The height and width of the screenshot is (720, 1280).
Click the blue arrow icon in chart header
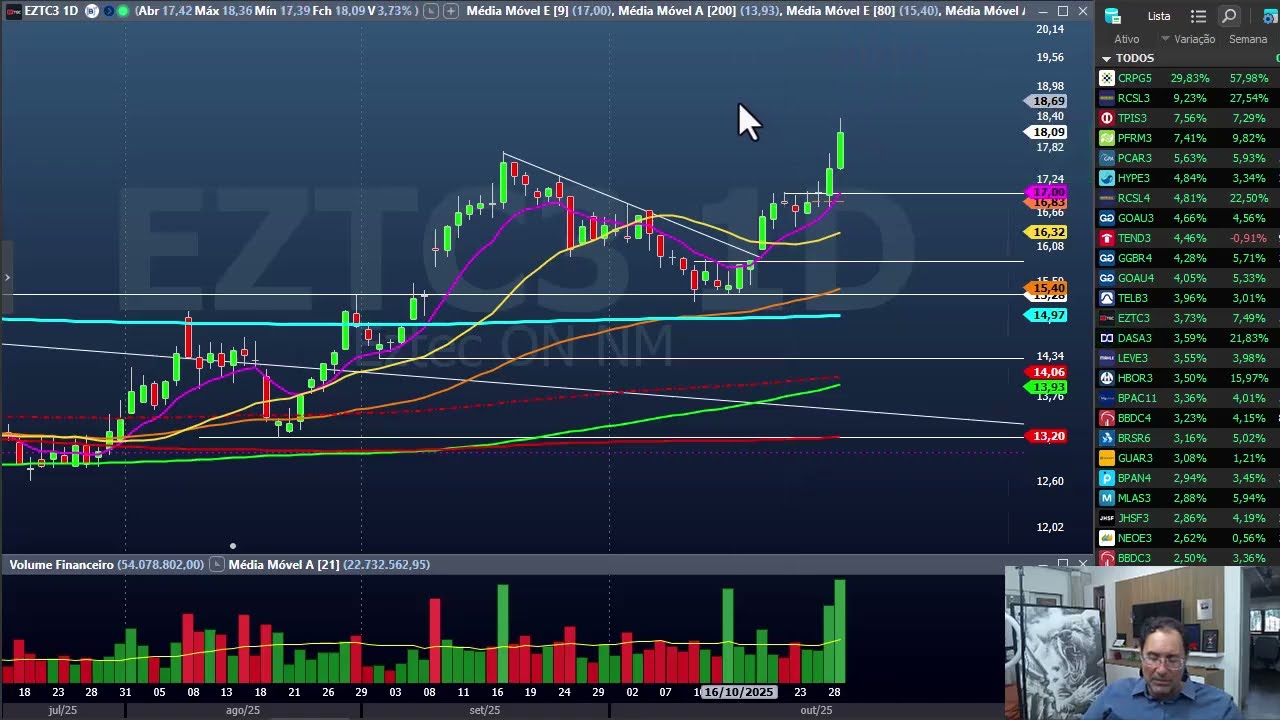pyautogui.click(x=108, y=11)
